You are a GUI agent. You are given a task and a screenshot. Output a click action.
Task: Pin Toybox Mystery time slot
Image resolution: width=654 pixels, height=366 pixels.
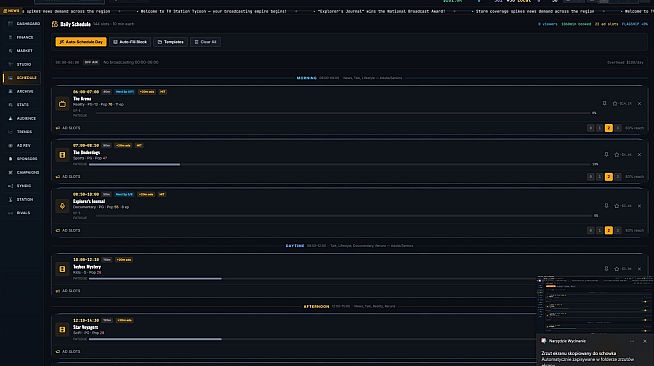(606, 269)
